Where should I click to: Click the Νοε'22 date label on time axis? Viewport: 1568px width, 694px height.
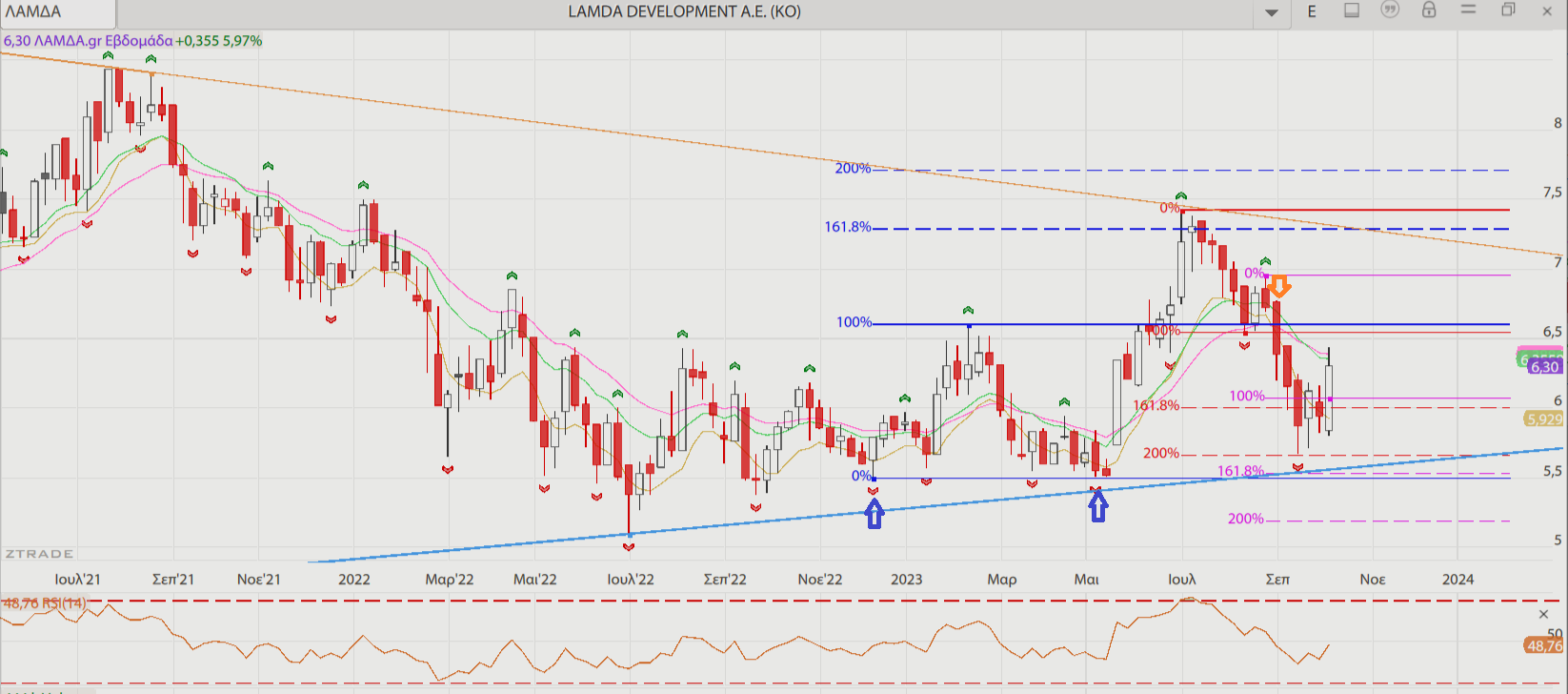coord(820,579)
